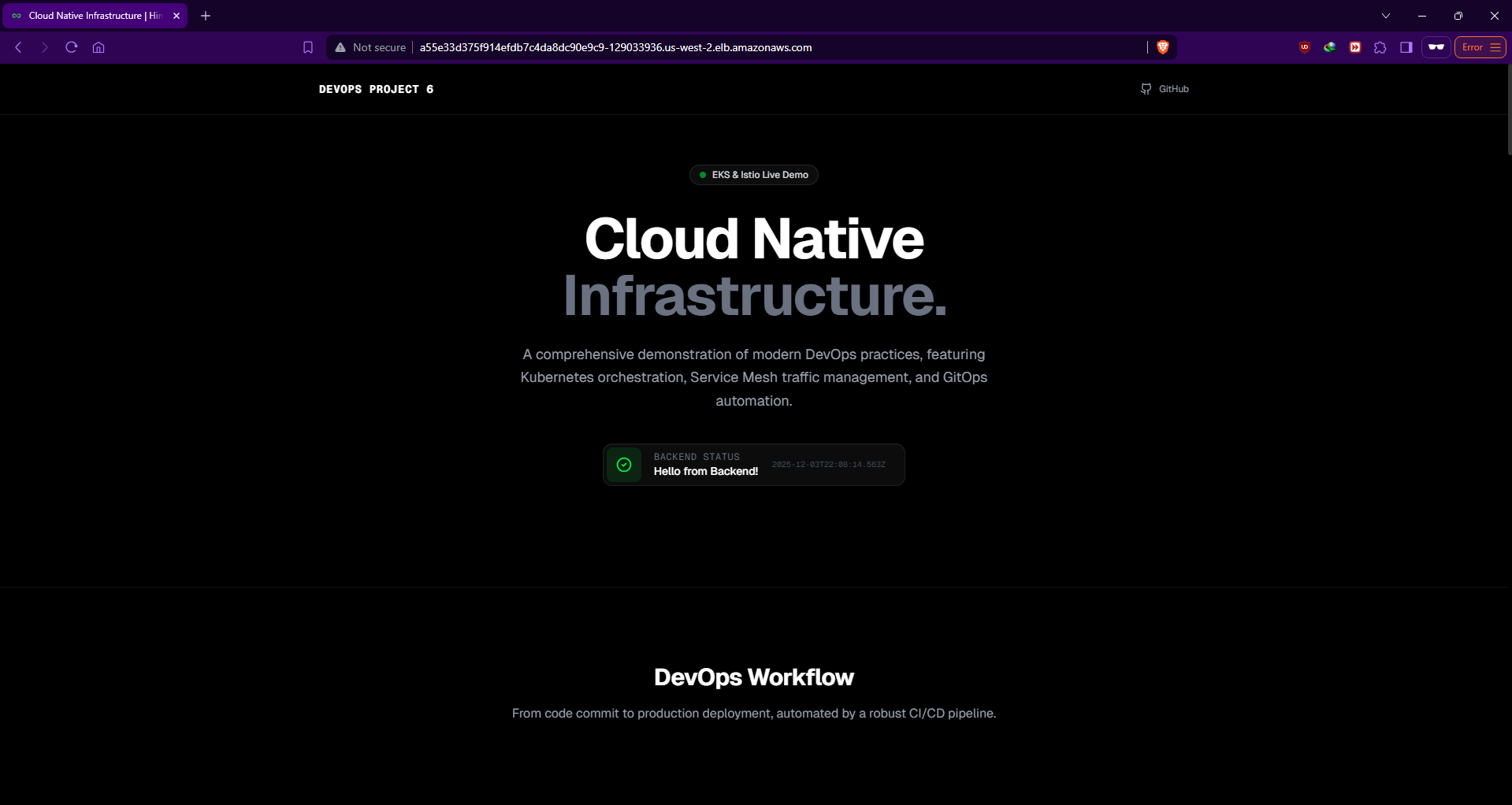The height and width of the screenshot is (805, 1512).
Task: Click the address bar URL
Action: click(x=615, y=47)
